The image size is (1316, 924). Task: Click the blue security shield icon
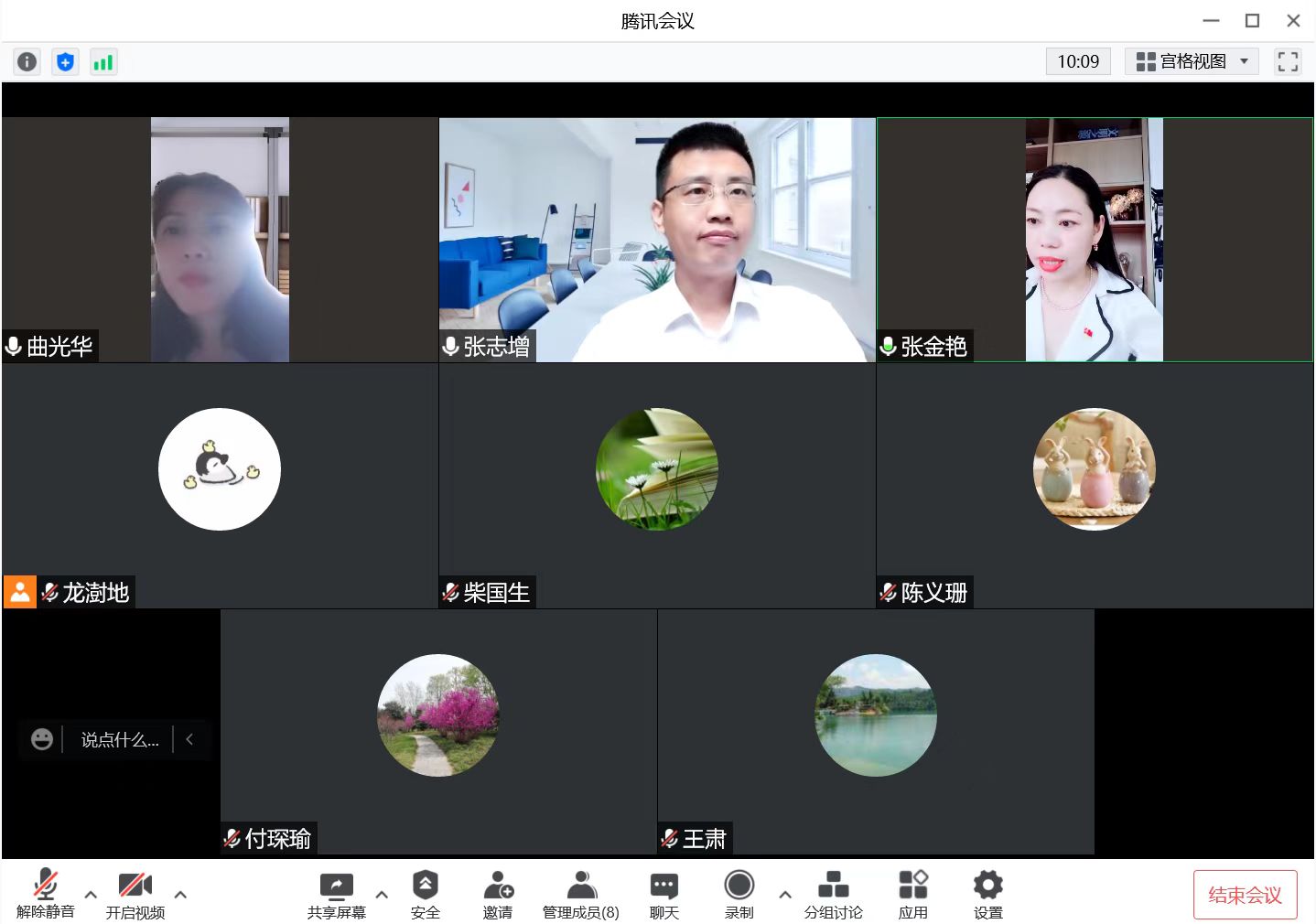(65, 61)
